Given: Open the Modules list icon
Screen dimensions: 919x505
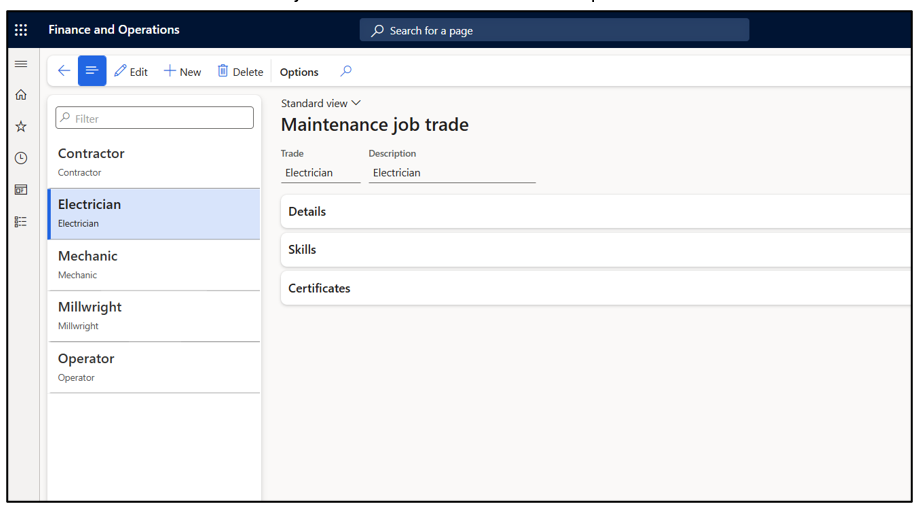Looking at the screenshot, I should 21,221.
